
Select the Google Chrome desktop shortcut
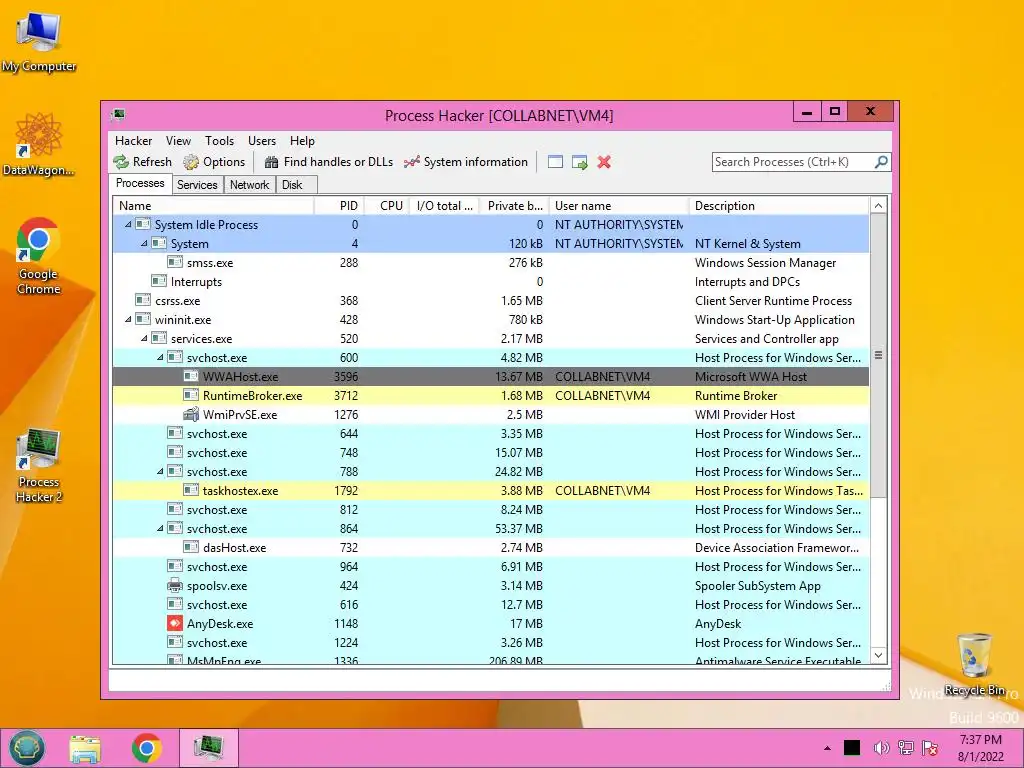39,256
